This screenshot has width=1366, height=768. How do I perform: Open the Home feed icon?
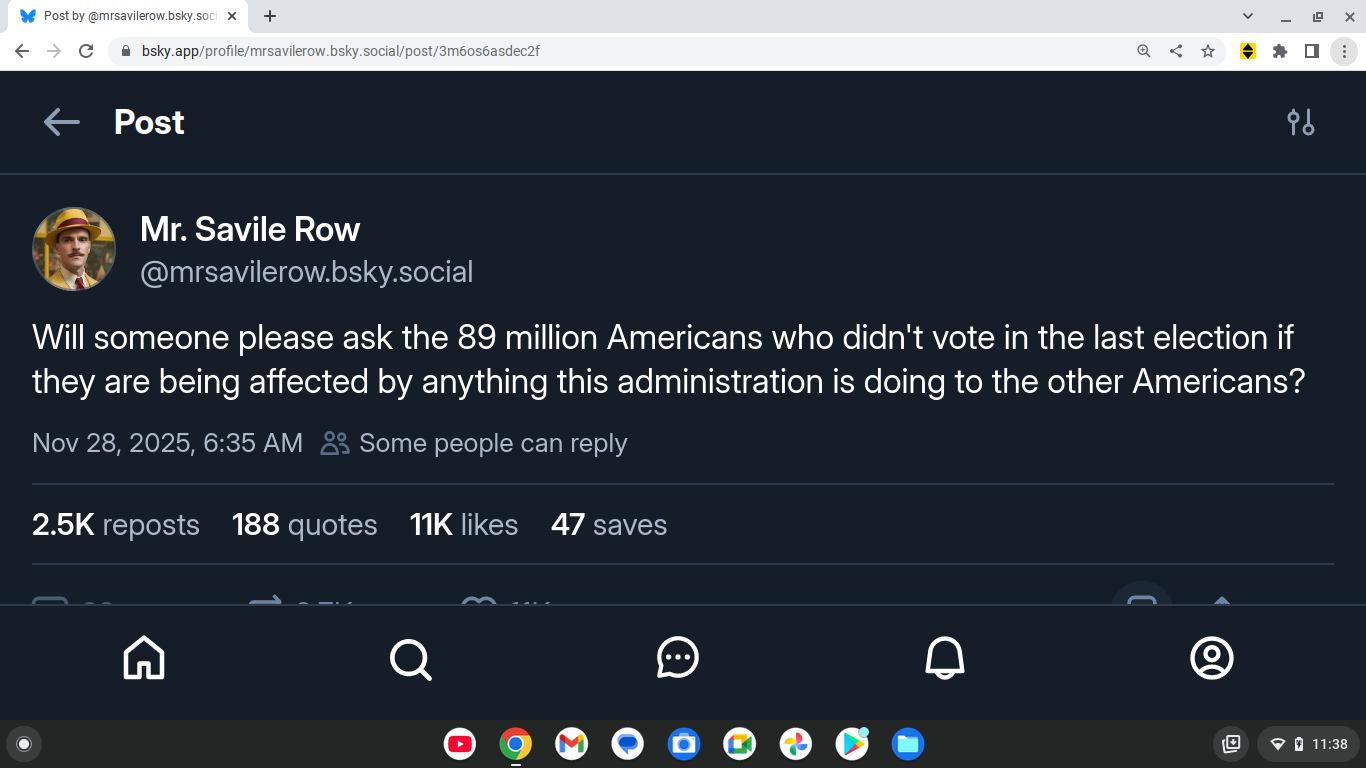tap(144, 658)
